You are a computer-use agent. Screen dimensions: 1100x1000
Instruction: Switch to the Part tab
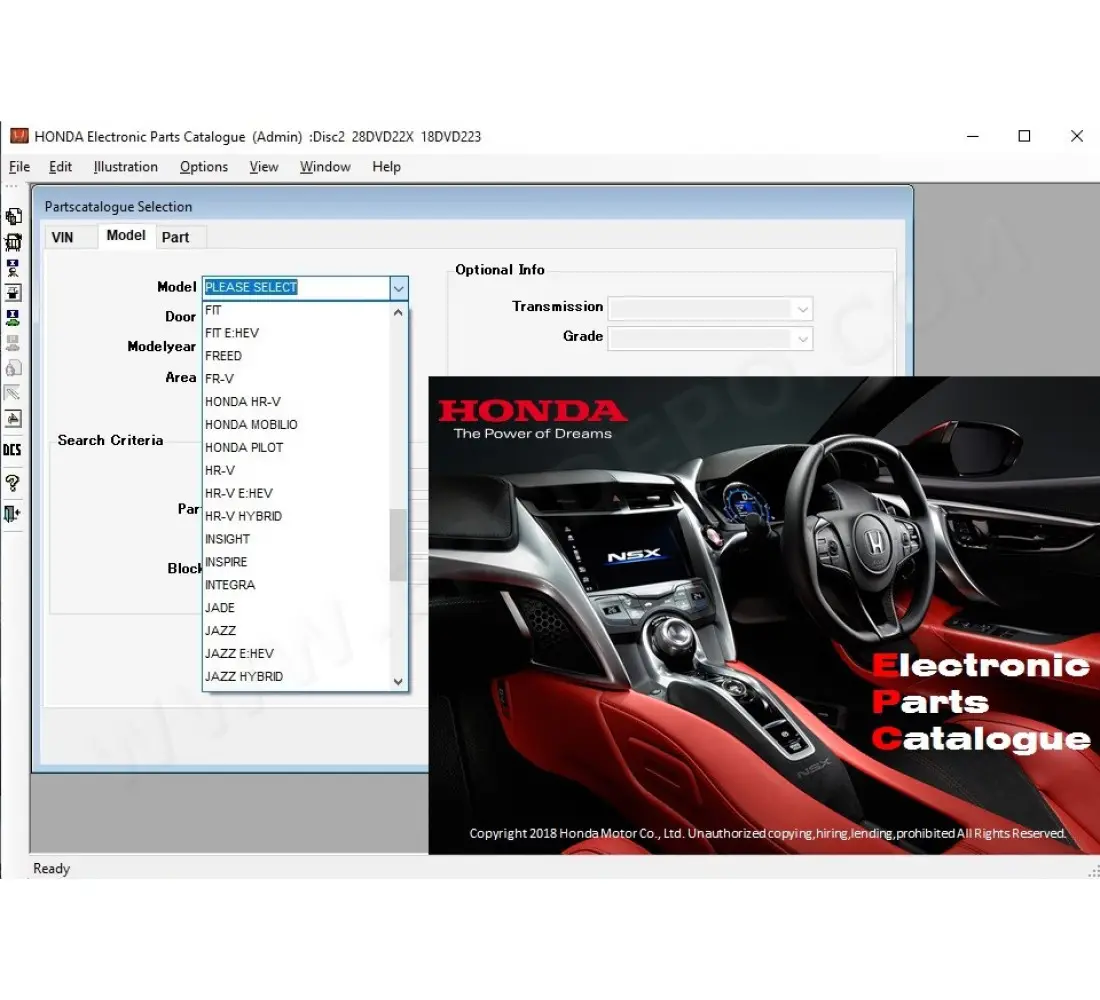point(178,237)
